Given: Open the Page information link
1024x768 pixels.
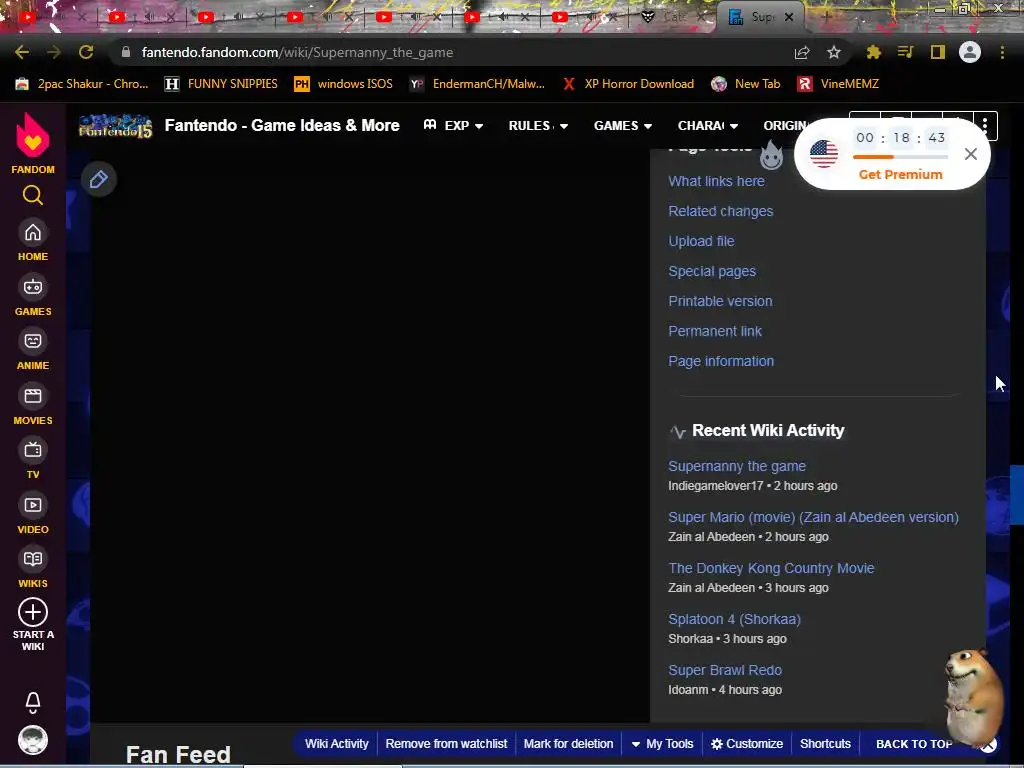Looking at the screenshot, I should (x=721, y=362).
